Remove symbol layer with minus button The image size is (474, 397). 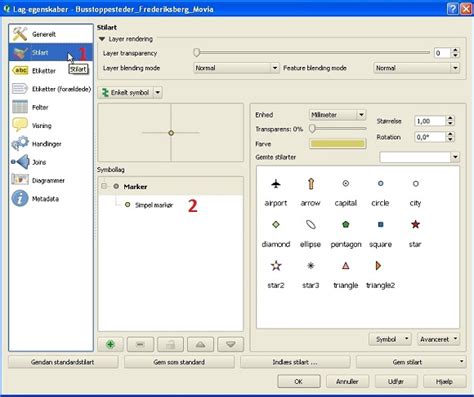(140, 344)
